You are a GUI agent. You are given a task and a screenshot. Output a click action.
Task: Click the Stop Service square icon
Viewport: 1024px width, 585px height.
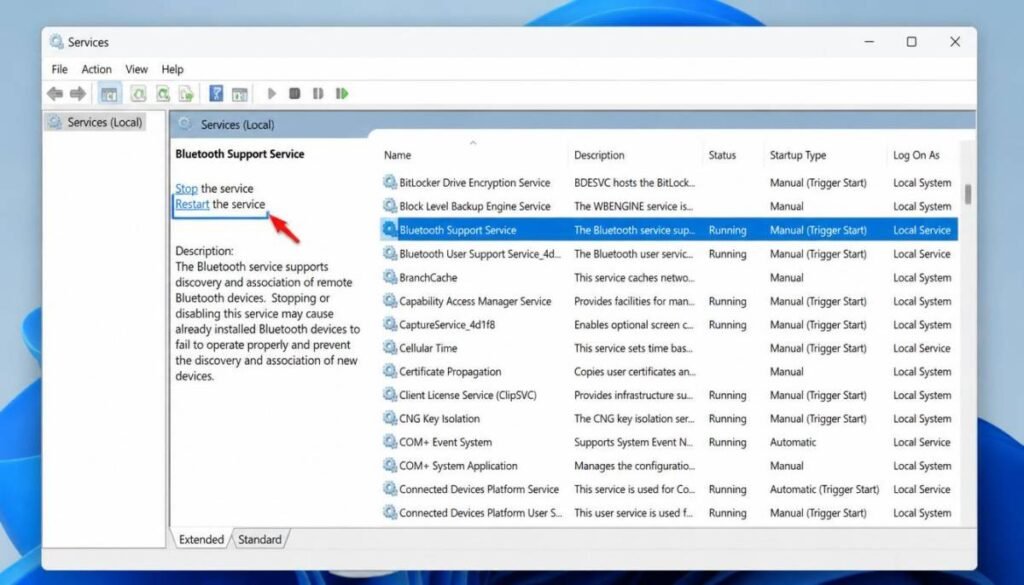coord(295,94)
